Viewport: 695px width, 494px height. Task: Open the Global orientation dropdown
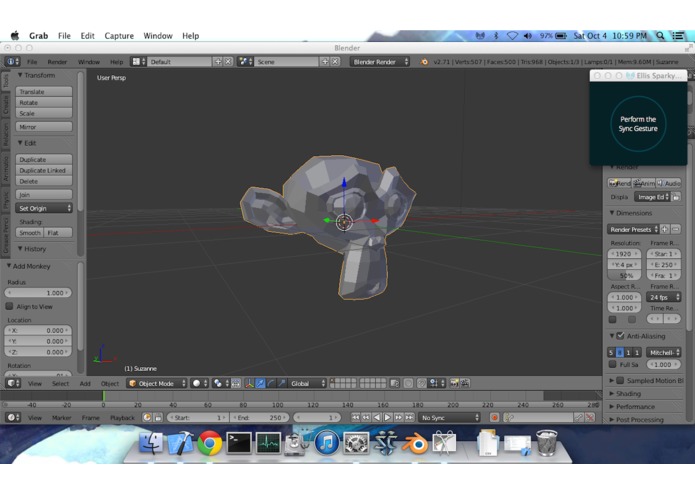(x=308, y=383)
